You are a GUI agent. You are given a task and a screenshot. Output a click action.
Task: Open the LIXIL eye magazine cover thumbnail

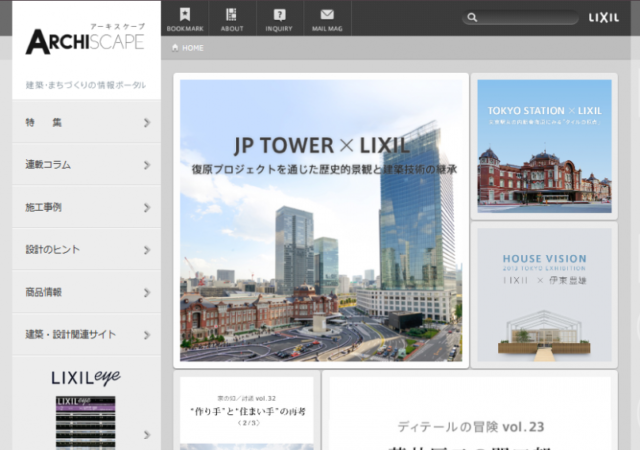[x=85, y=423]
